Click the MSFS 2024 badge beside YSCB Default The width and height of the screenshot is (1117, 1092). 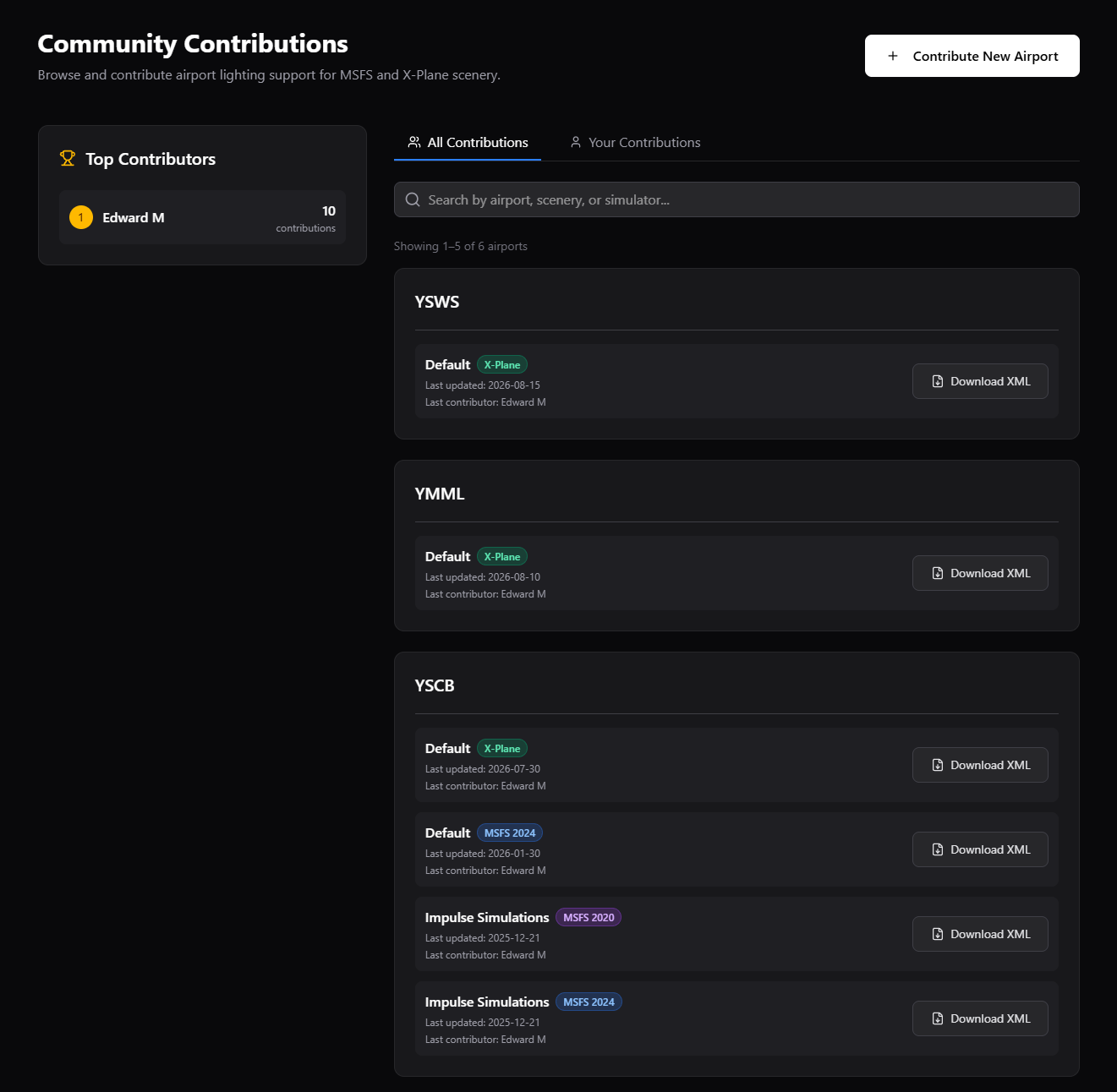click(510, 833)
